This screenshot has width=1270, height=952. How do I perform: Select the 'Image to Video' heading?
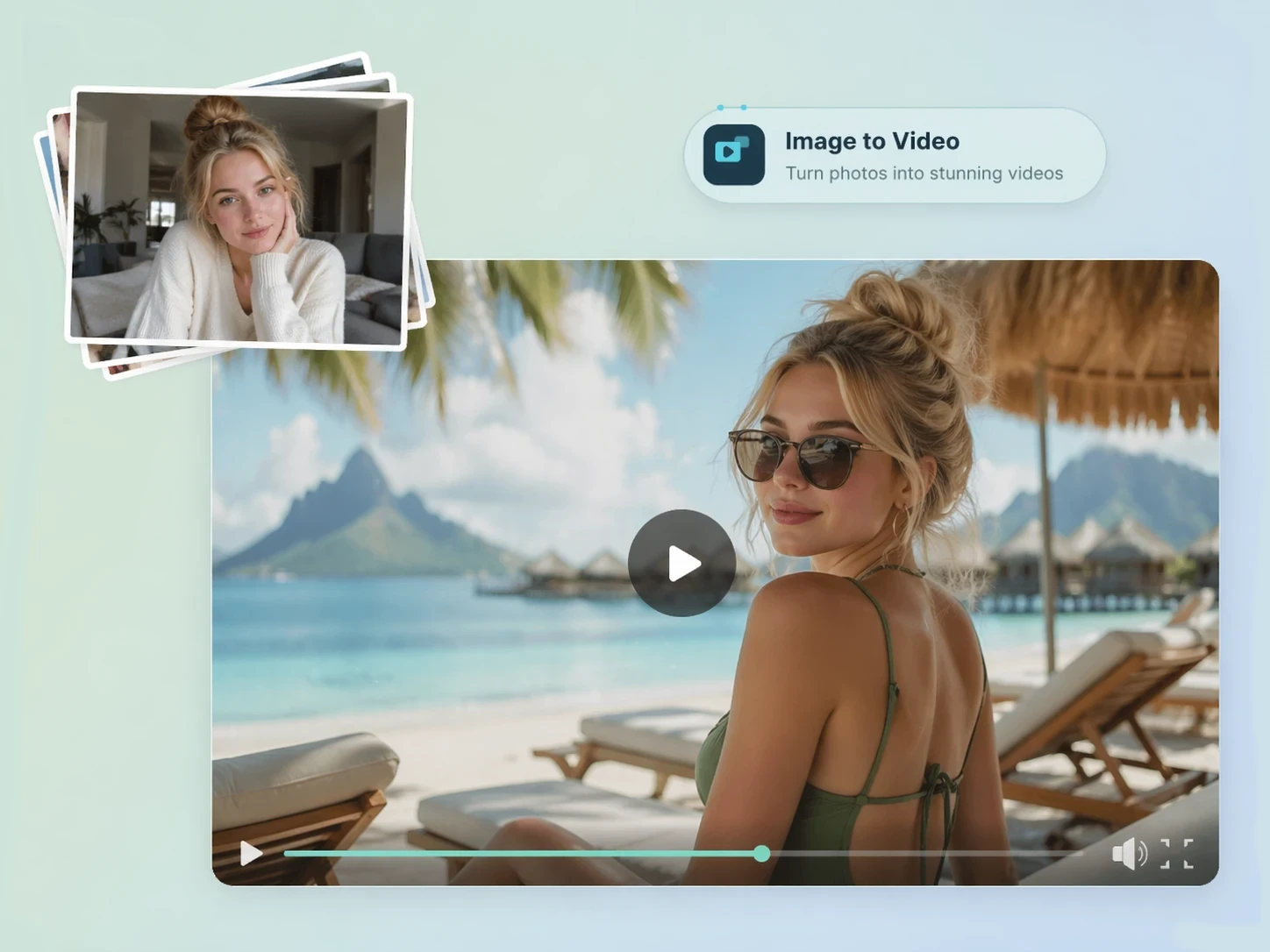(x=873, y=141)
